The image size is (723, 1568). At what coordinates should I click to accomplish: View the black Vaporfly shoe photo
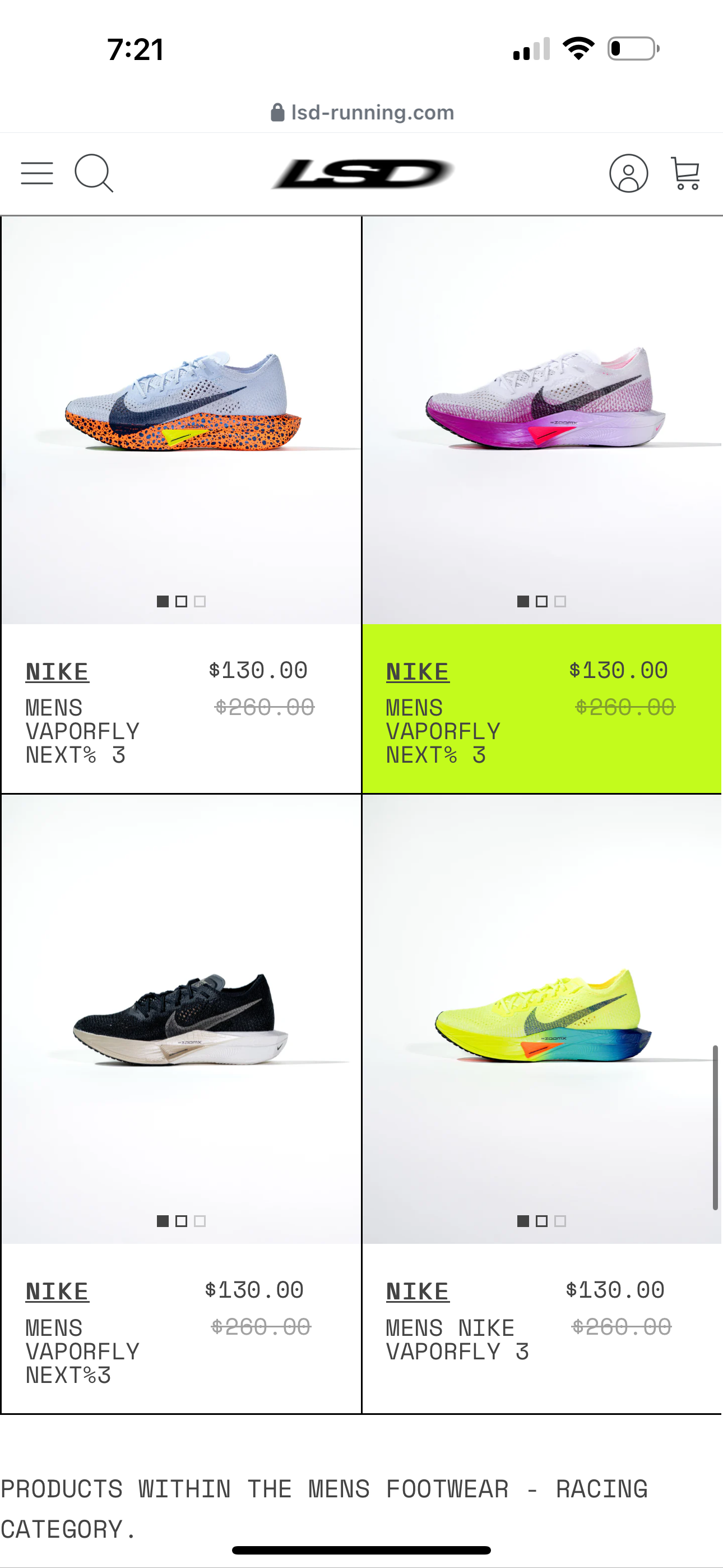coord(182,1018)
